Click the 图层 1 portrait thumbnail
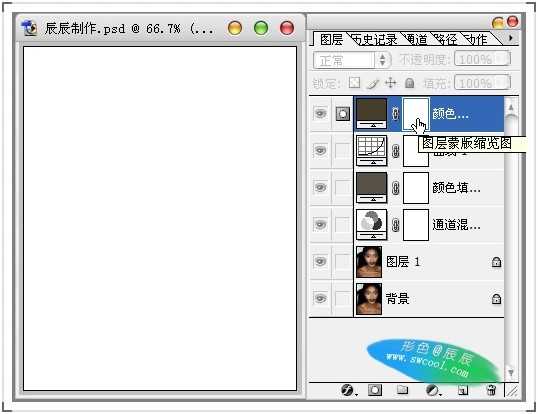Screen dimensions: 538x414 (369, 262)
